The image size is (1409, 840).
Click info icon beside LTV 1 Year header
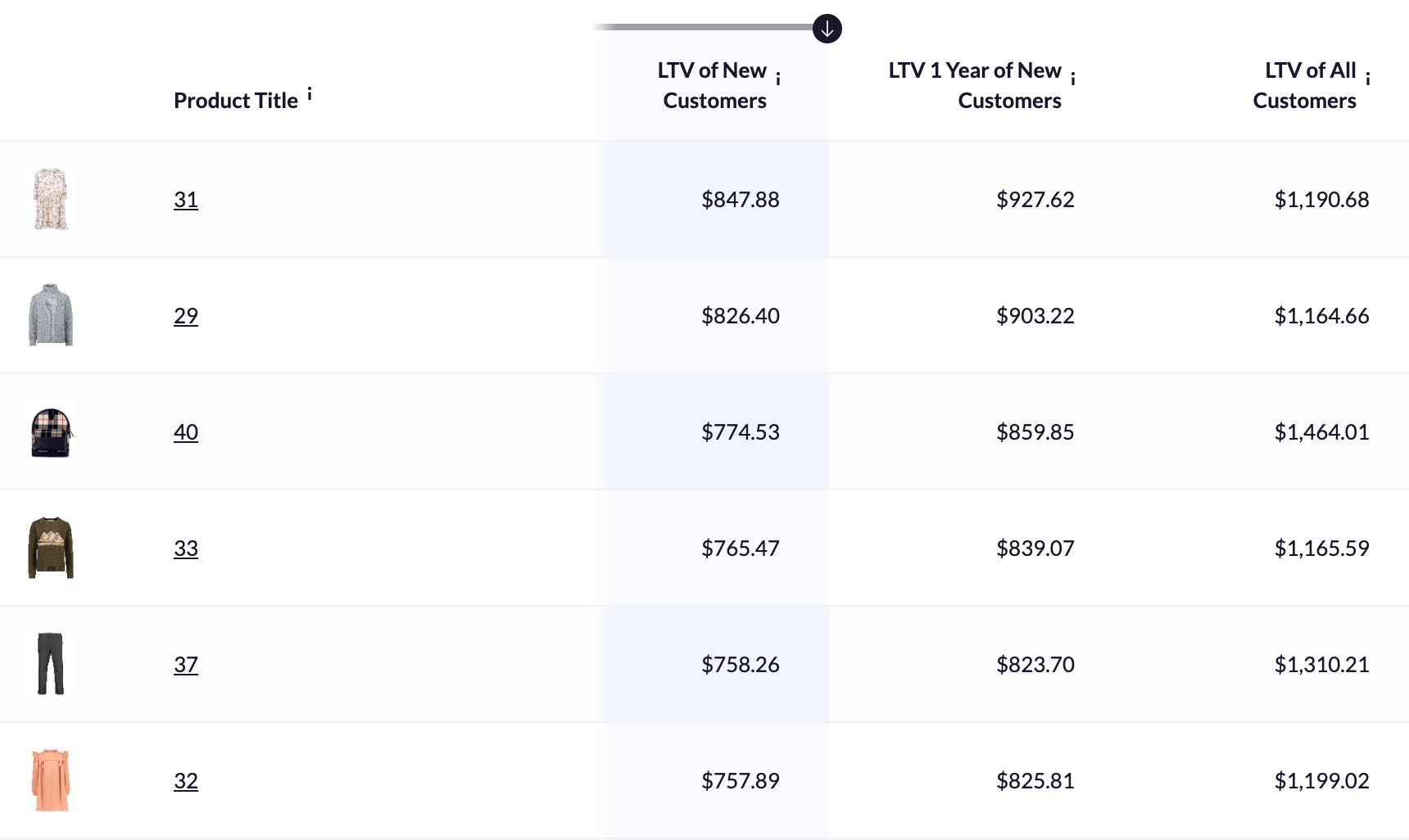[x=1073, y=79]
